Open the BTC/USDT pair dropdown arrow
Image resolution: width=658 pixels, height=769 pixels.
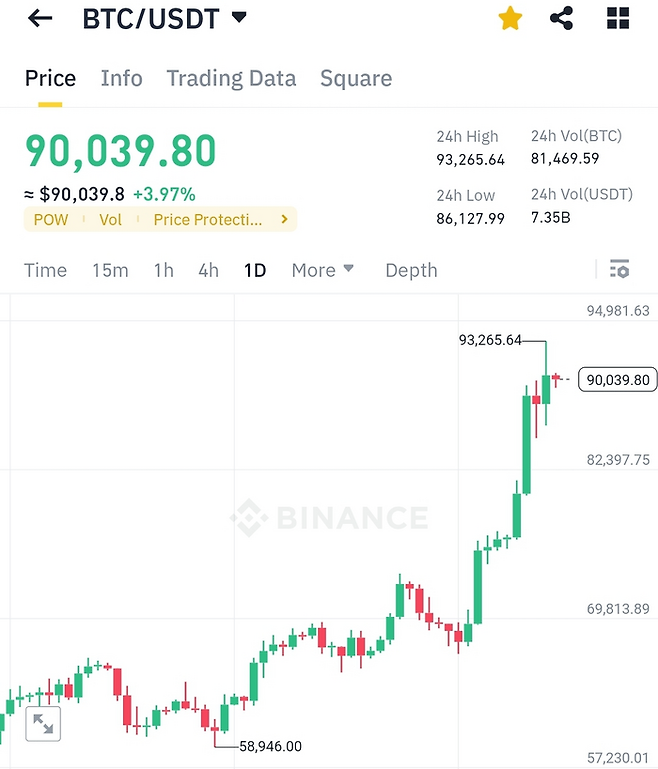click(x=239, y=17)
